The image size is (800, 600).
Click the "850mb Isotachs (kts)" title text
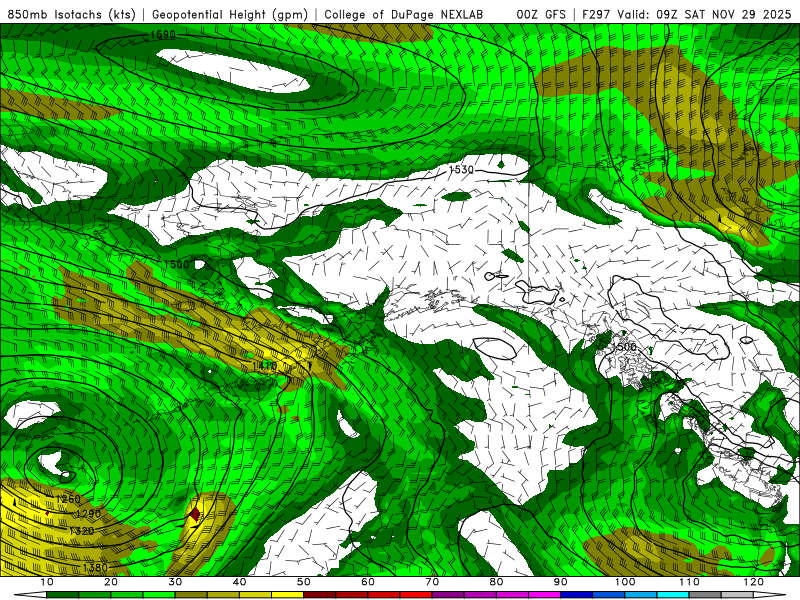pyautogui.click(x=71, y=14)
